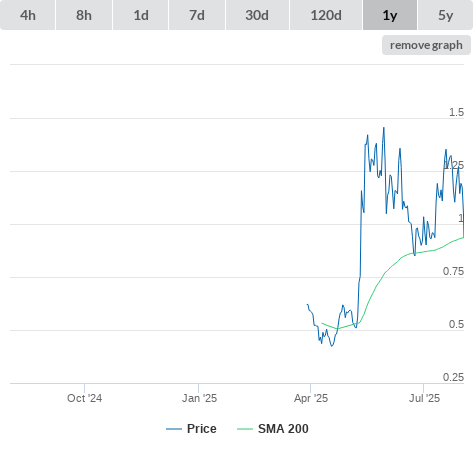Click the active 1y tab
The width and height of the screenshot is (474, 455).
tap(390, 15)
